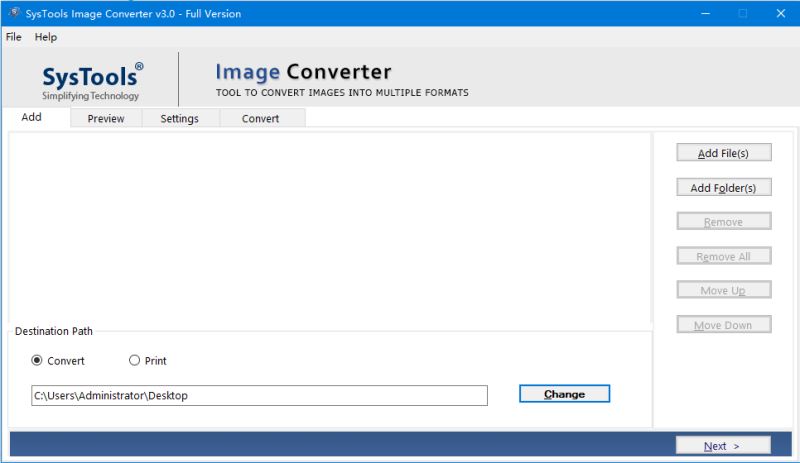Minimize the Image Converter window
The width and height of the screenshot is (800, 463).
click(706, 13)
